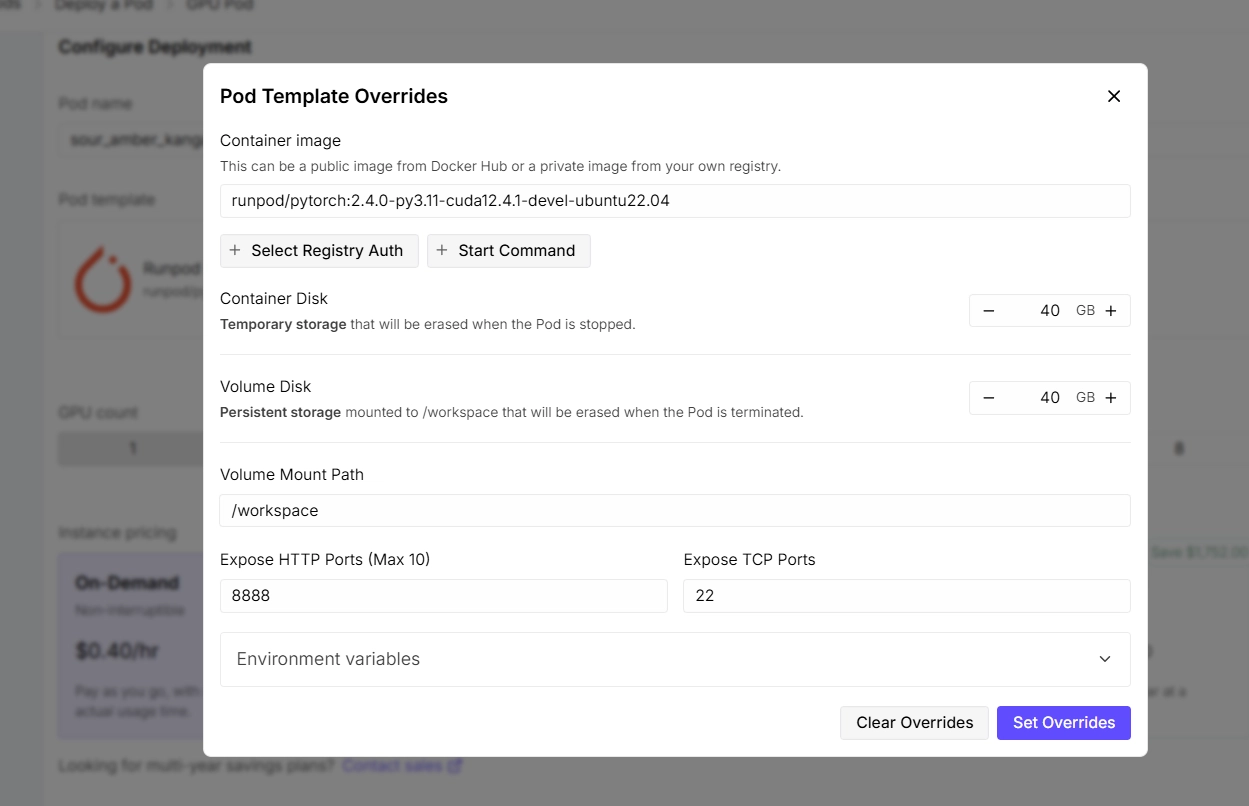Click the Pod Template Overrides title text
This screenshot has height=806, width=1249.
(334, 96)
